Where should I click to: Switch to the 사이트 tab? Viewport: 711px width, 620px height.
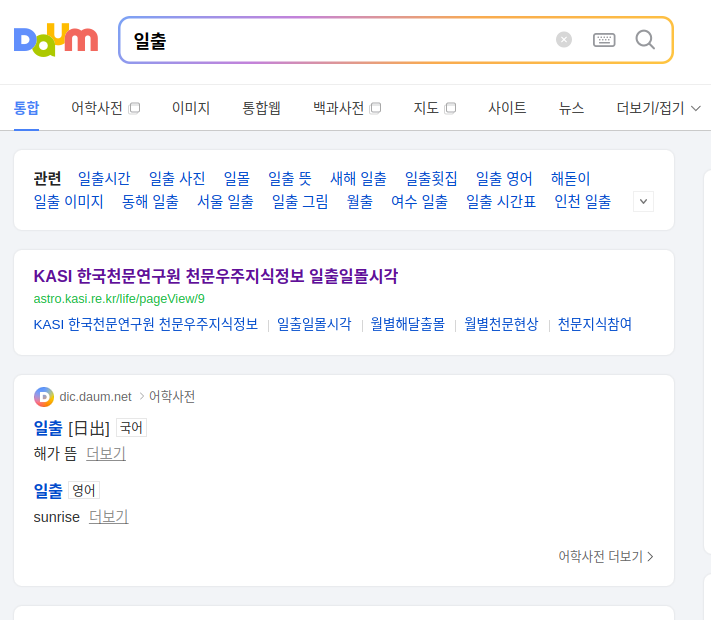click(x=507, y=108)
